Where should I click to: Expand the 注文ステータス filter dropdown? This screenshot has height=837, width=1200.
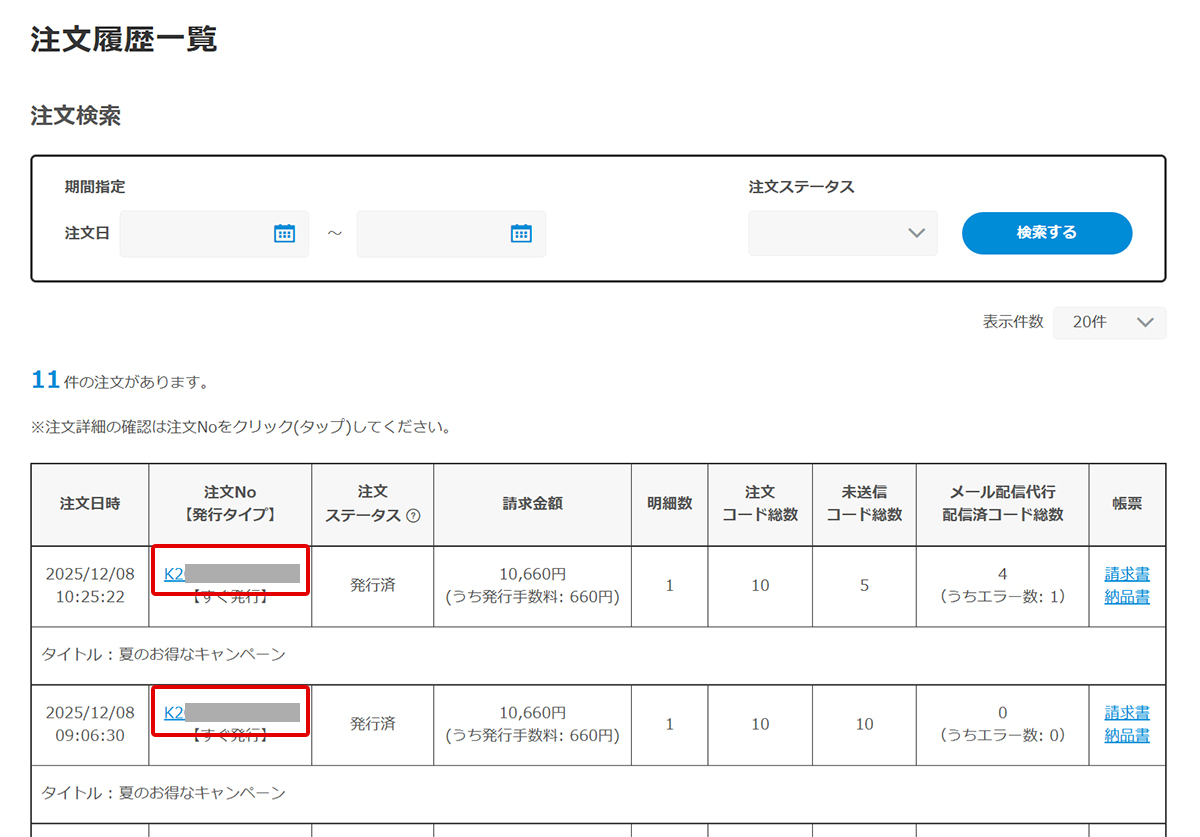(842, 233)
